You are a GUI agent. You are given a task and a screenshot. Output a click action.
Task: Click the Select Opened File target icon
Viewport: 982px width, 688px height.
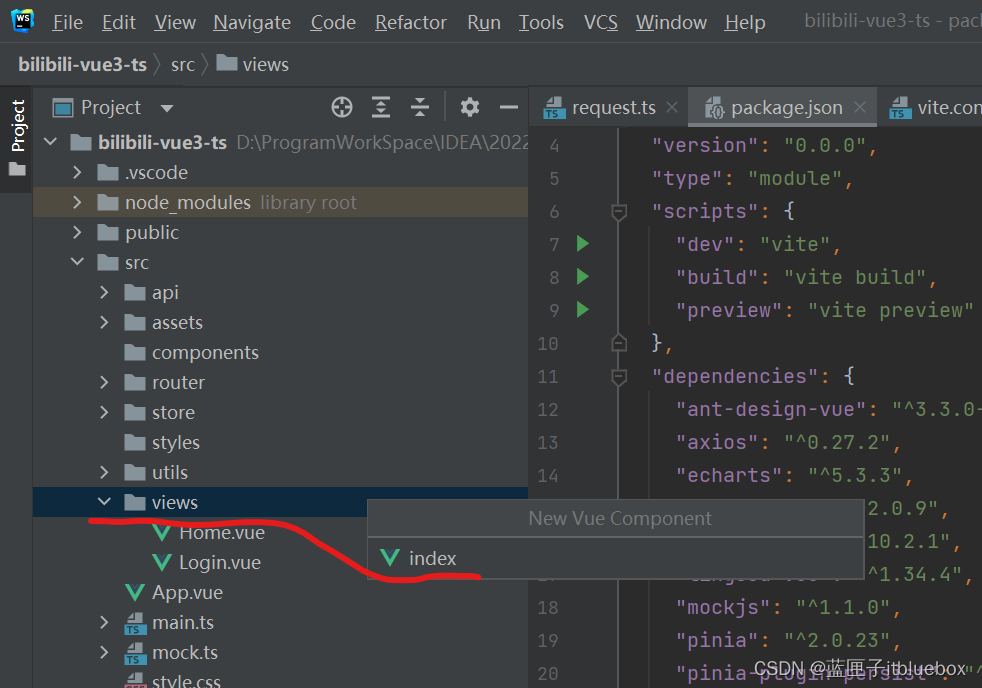click(x=342, y=107)
